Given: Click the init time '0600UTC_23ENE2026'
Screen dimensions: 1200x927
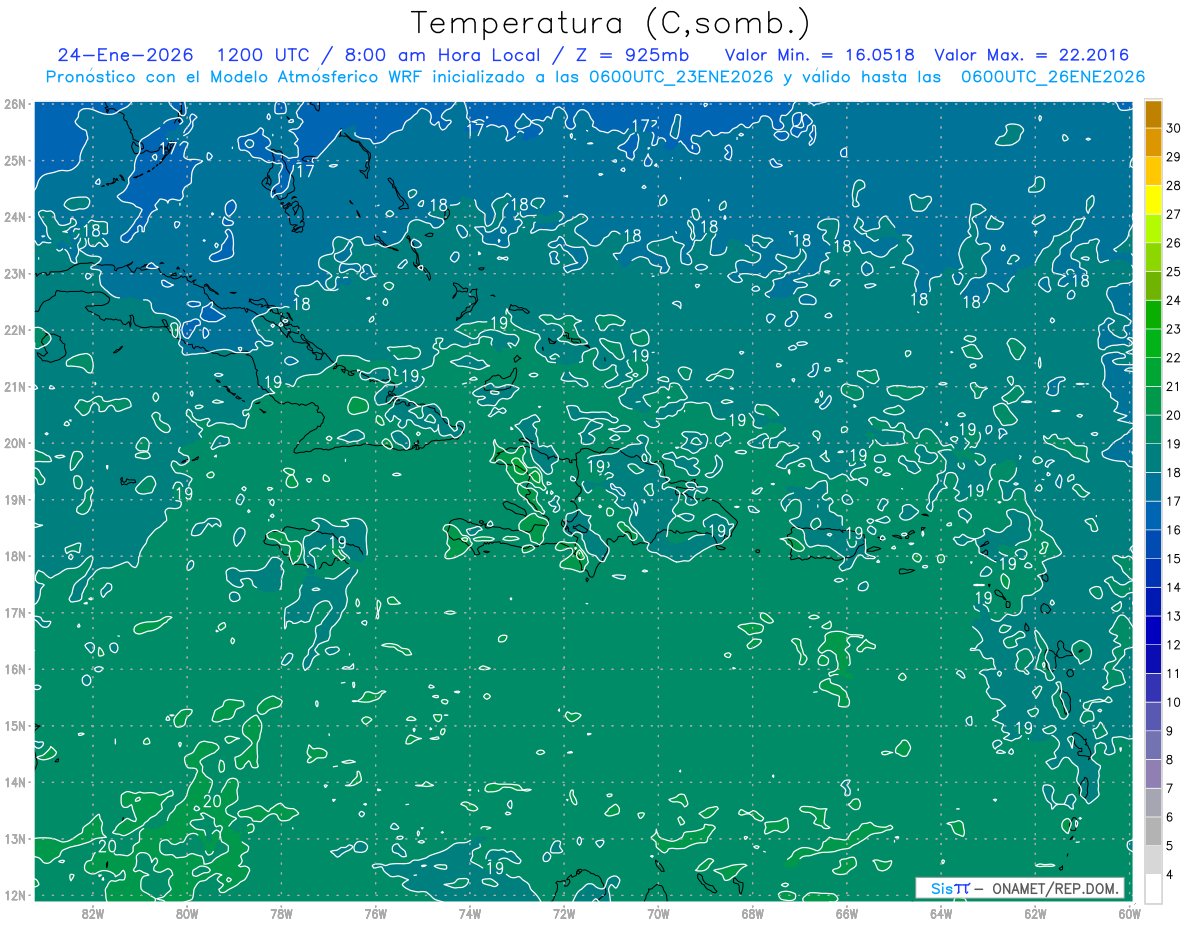Looking at the screenshot, I should click(x=680, y=77).
